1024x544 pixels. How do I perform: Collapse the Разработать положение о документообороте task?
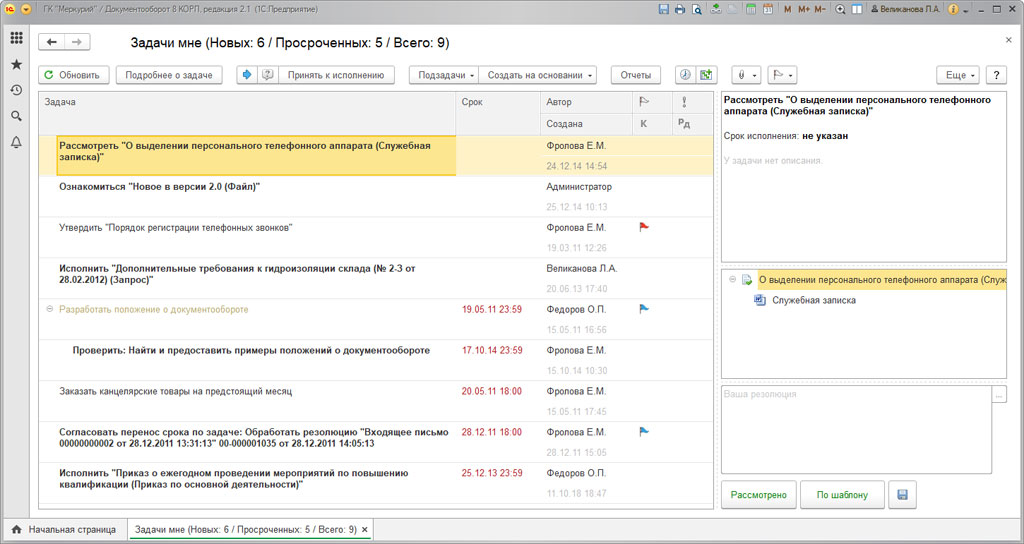50,310
